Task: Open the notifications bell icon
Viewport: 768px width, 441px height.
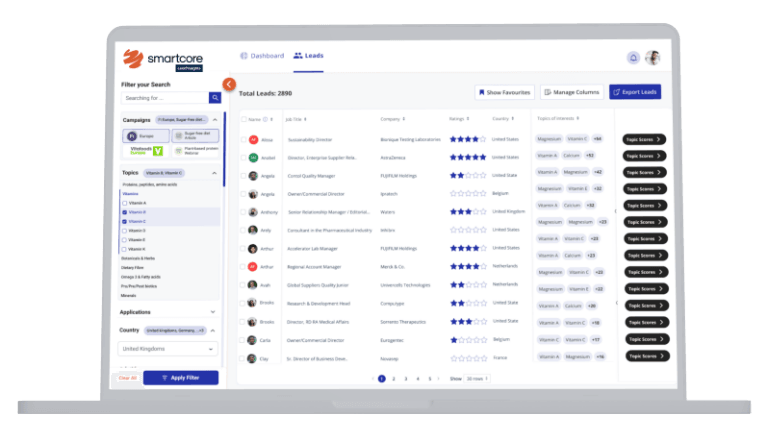Action: point(633,58)
